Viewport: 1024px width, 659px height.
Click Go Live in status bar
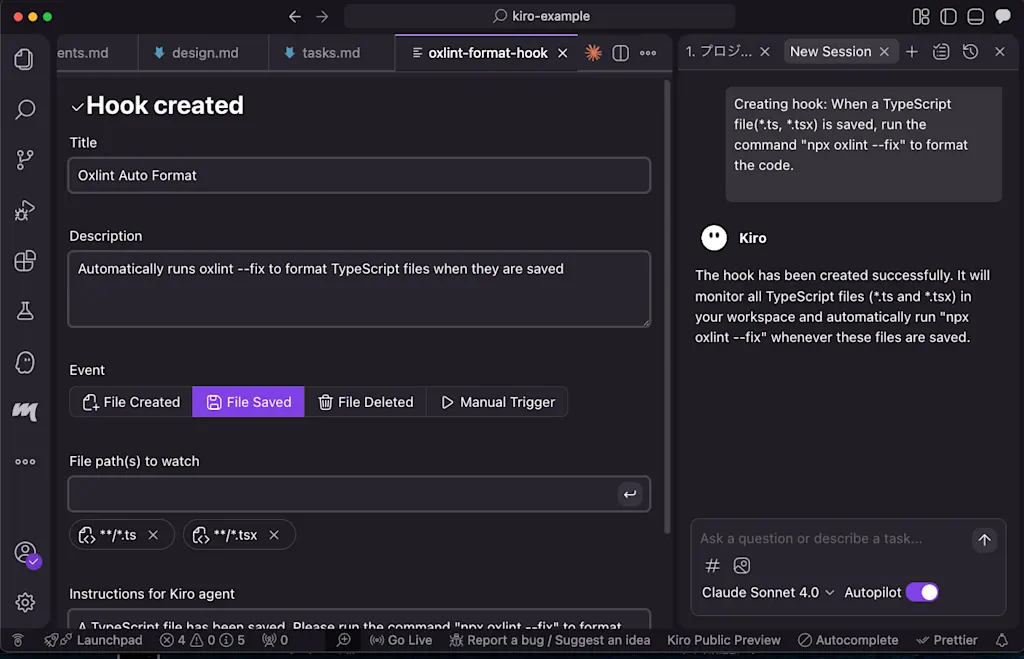[x=401, y=640]
